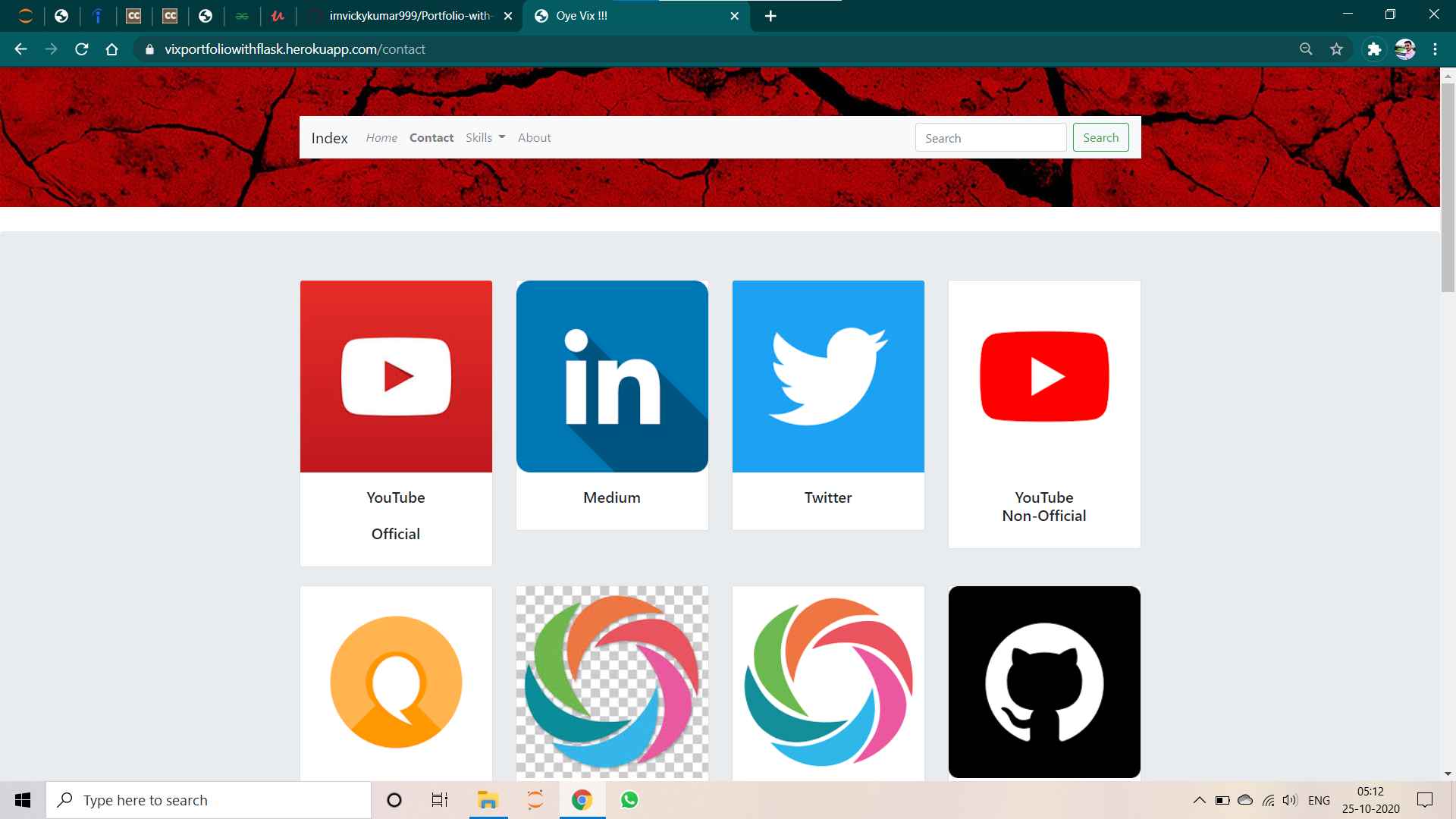1456x819 pixels.
Task: Click the Index brand link
Action: (x=329, y=138)
